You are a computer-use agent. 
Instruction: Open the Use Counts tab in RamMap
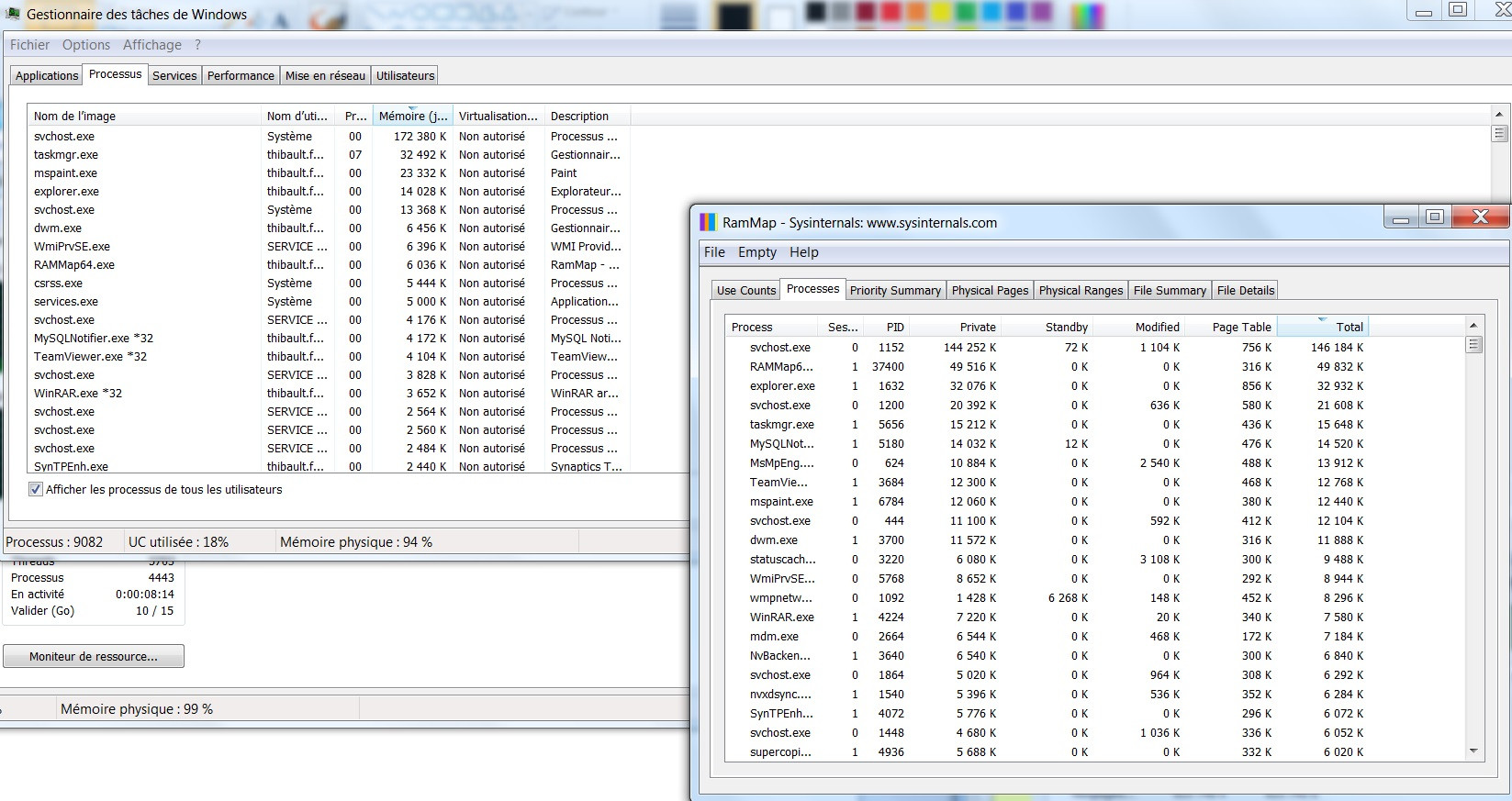(746, 290)
